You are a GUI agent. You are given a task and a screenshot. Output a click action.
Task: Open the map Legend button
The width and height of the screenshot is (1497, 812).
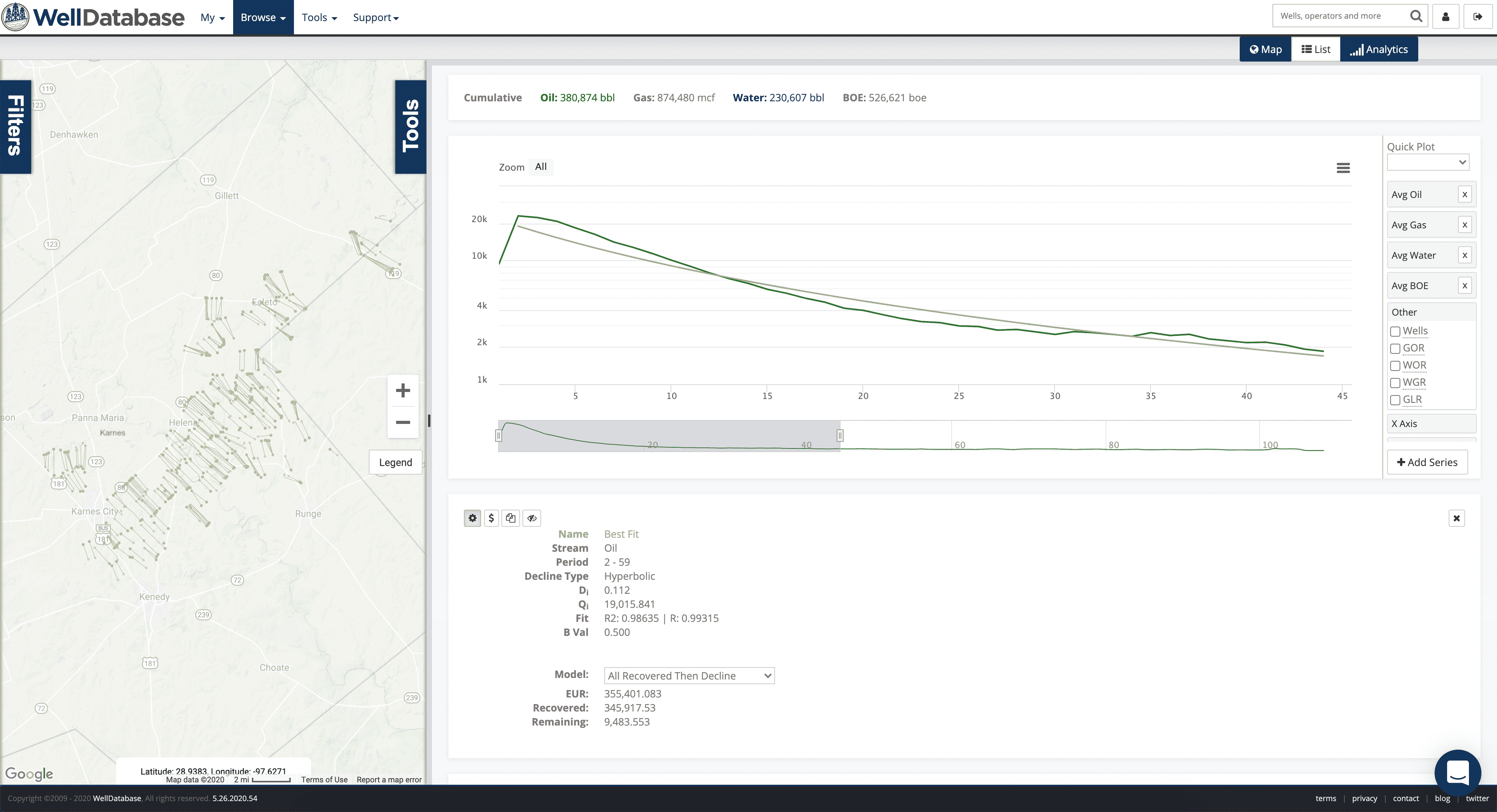tap(395, 462)
